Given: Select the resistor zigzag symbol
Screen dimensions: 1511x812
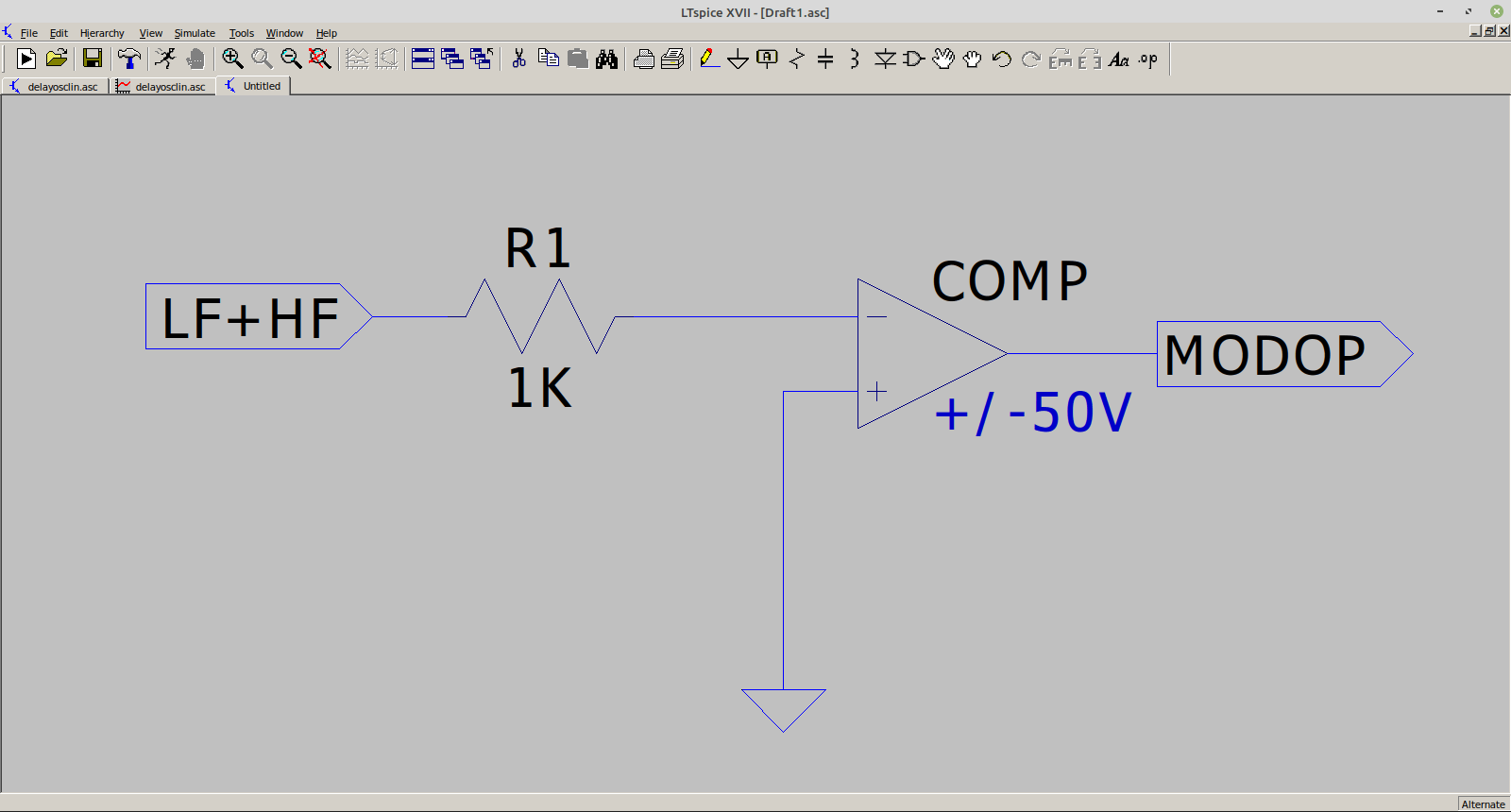Looking at the screenshot, I should click(x=540, y=316).
